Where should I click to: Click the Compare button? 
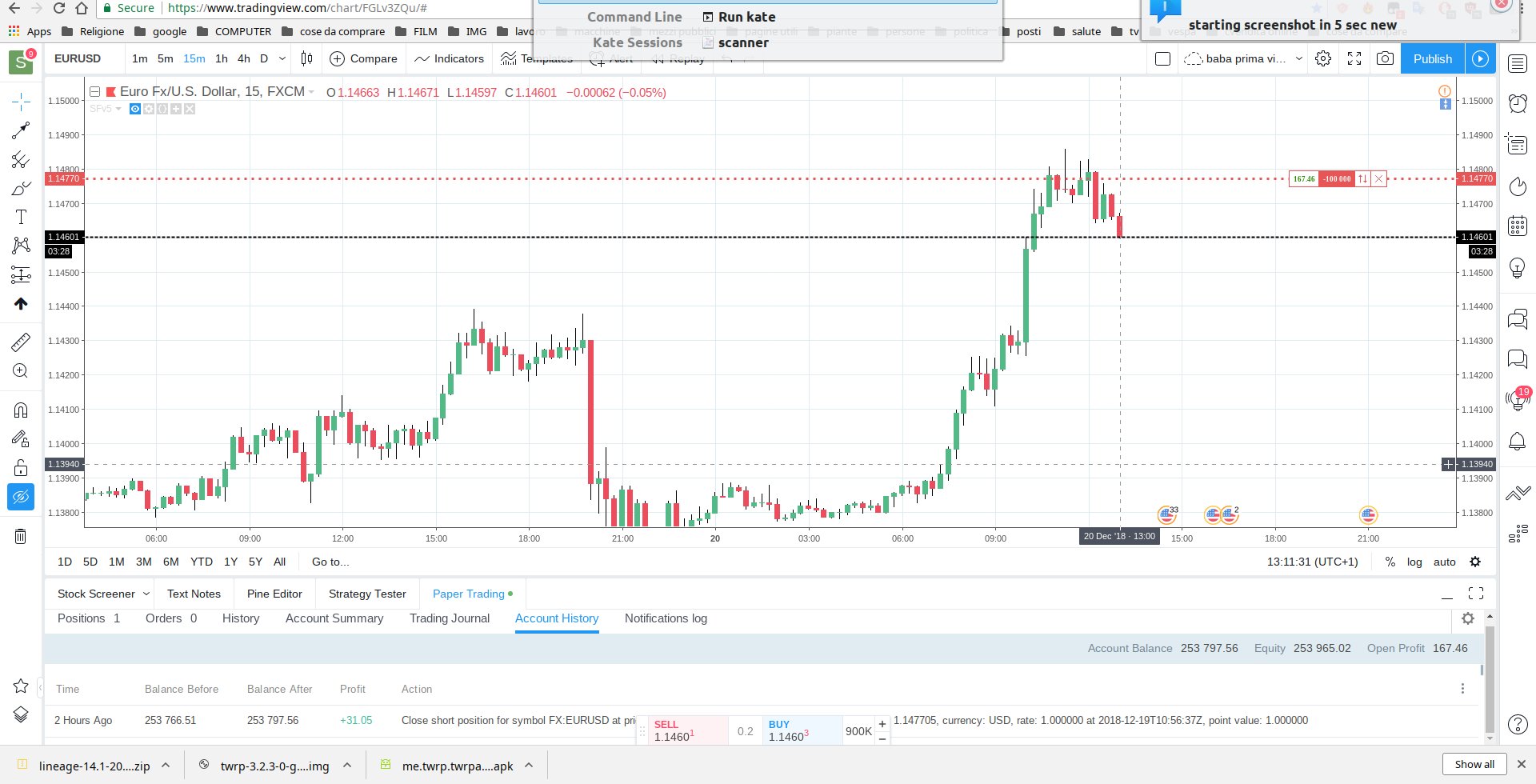pyautogui.click(x=363, y=58)
